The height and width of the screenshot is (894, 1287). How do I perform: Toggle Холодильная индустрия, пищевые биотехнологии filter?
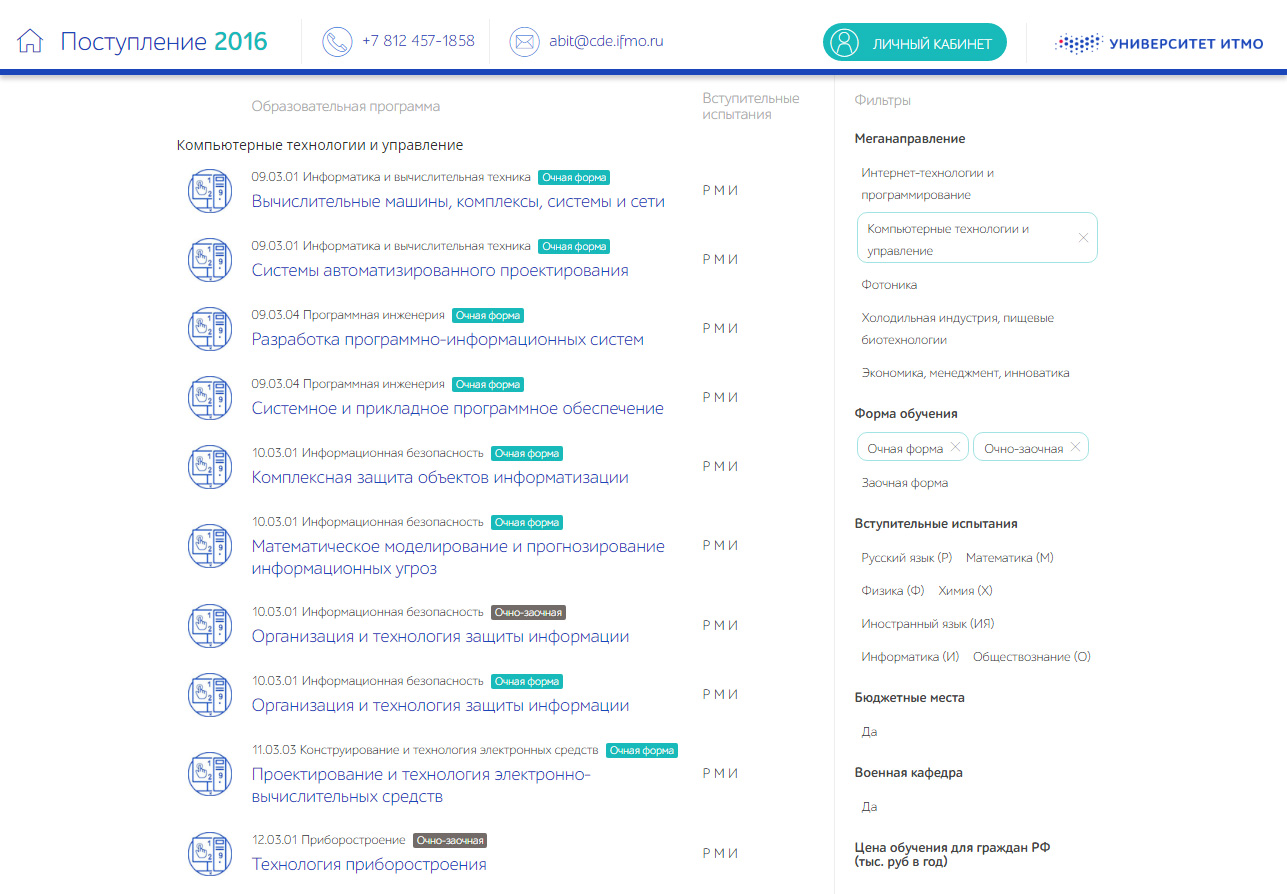(958, 329)
